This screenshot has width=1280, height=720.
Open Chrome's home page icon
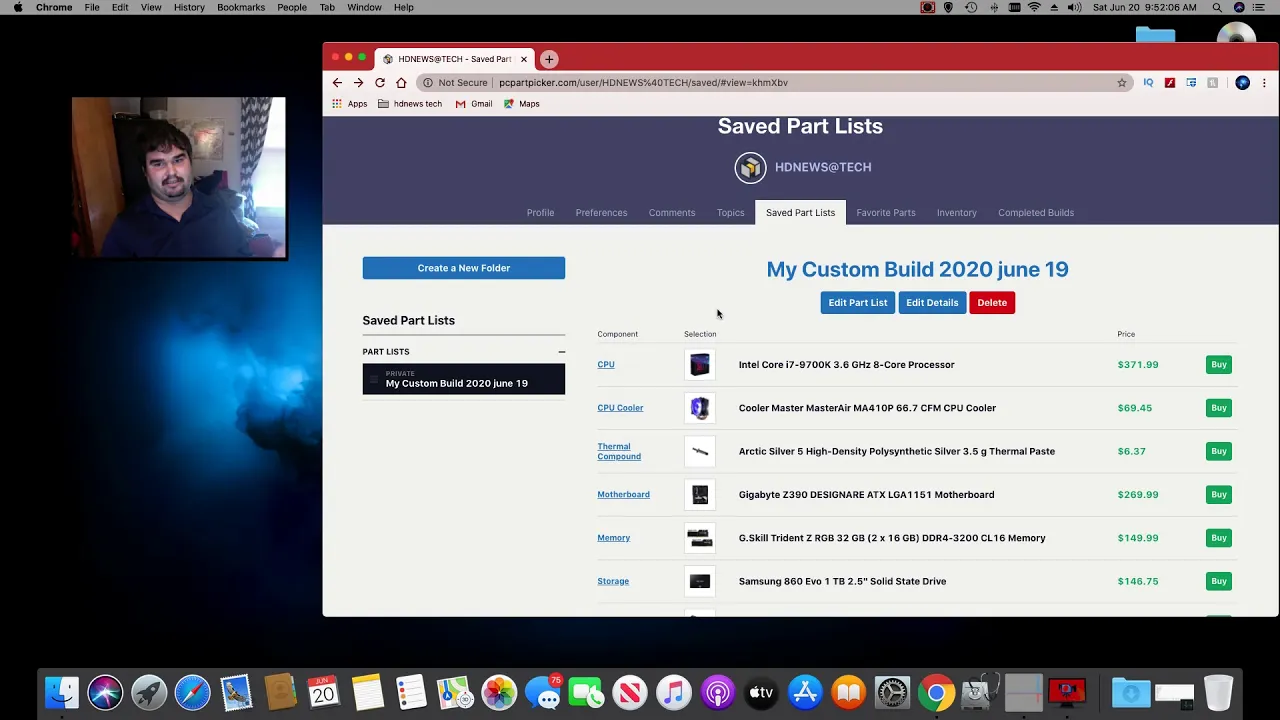point(401,83)
